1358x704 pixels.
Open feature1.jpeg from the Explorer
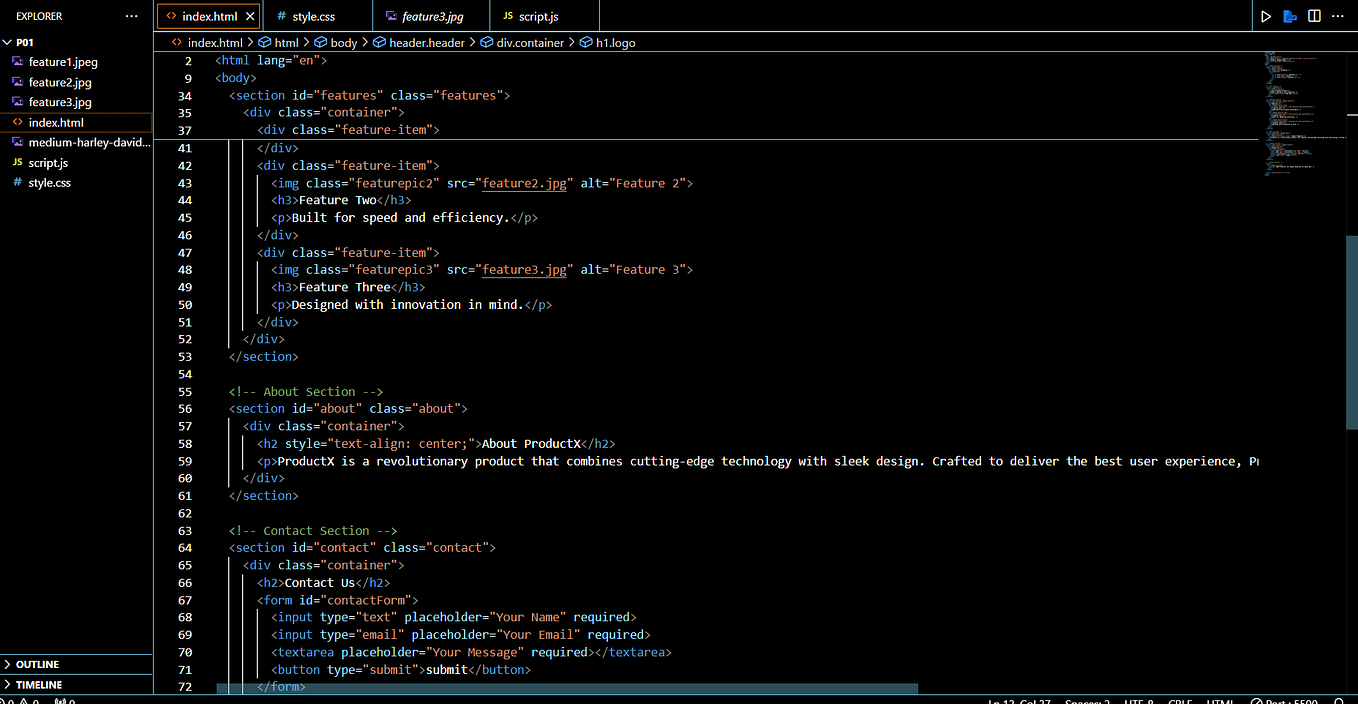(60, 61)
